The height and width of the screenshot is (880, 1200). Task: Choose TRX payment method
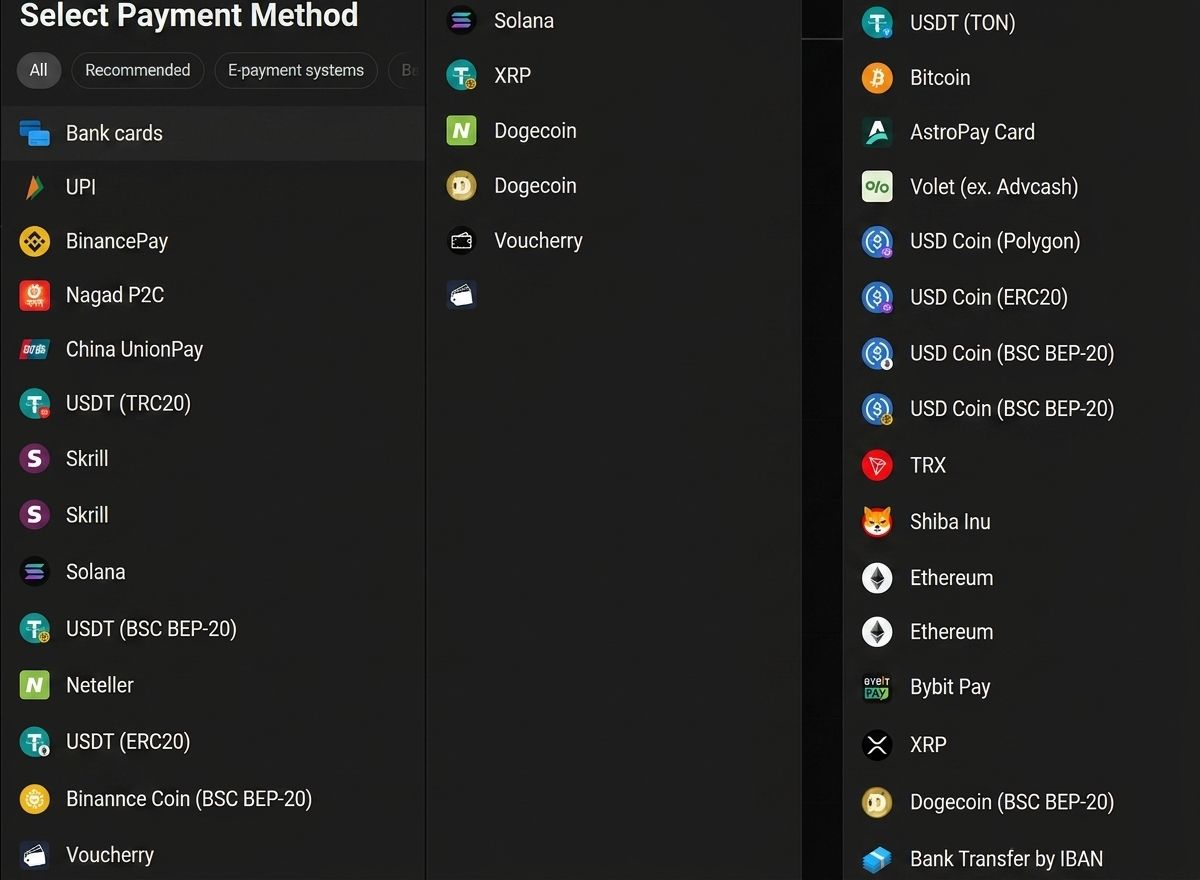[x=928, y=465]
